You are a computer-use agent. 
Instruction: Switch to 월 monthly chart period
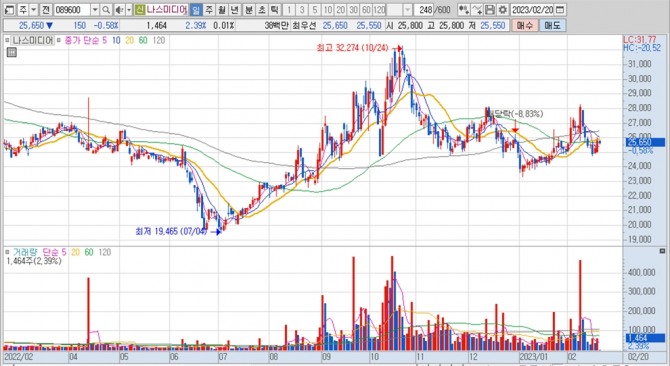[x=222, y=9]
